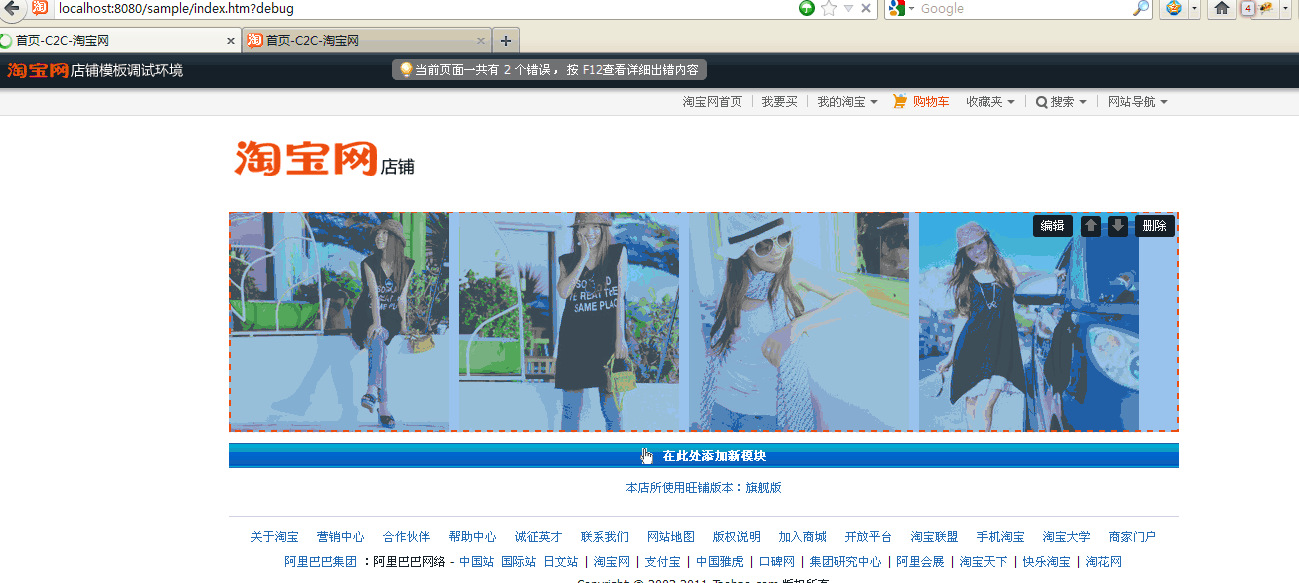Move module up with the up arrow icon

click(x=1091, y=226)
